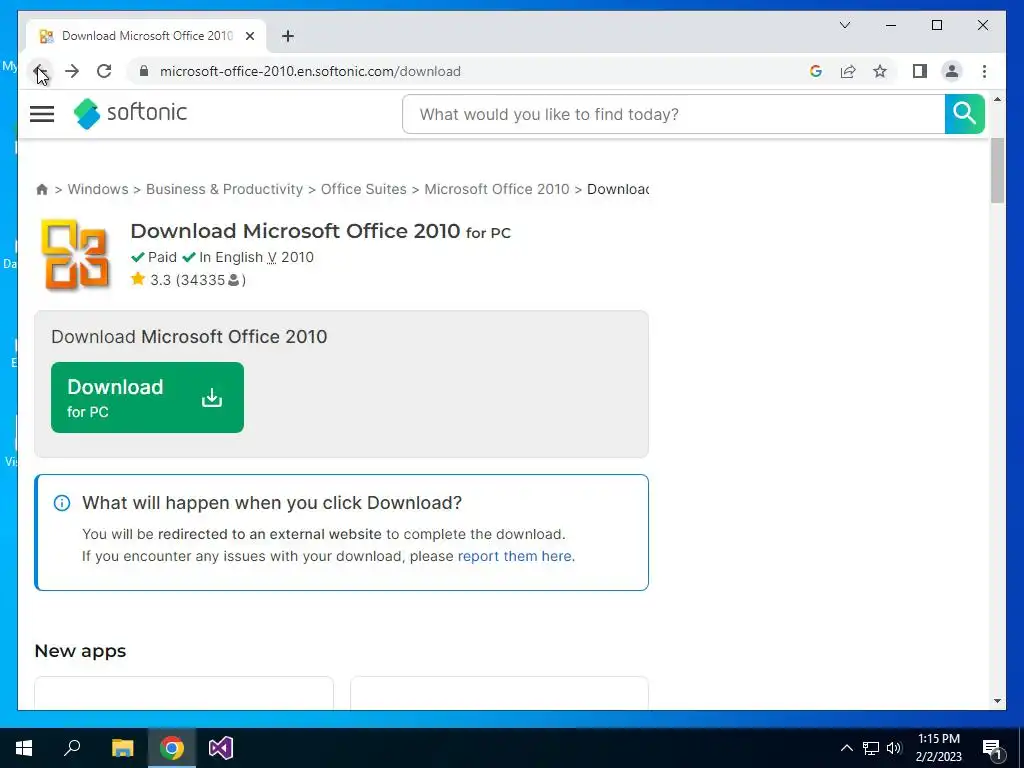Reload the current page
1024x768 pixels.
[x=104, y=71]
